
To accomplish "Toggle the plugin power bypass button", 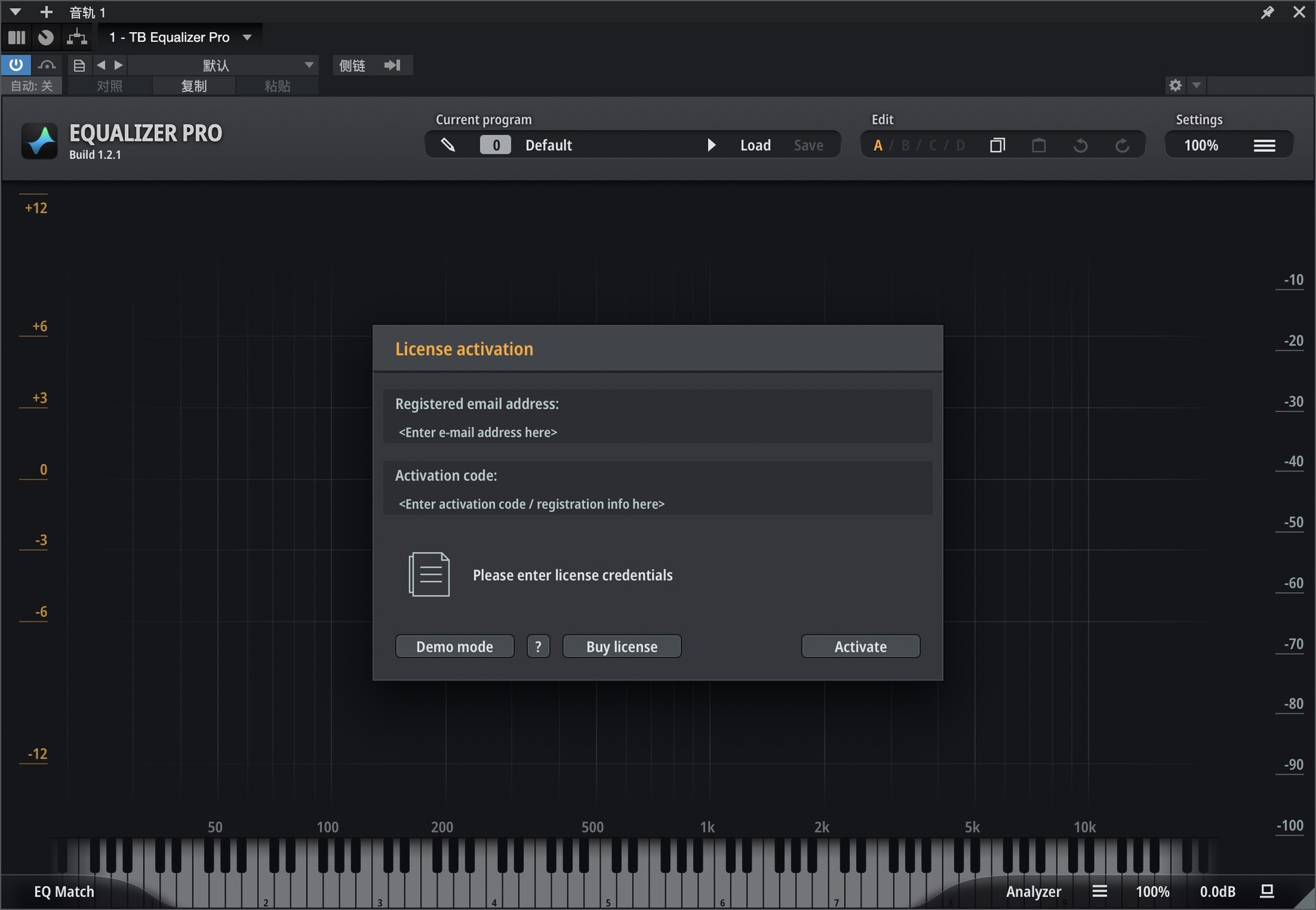I will [16, 65].
